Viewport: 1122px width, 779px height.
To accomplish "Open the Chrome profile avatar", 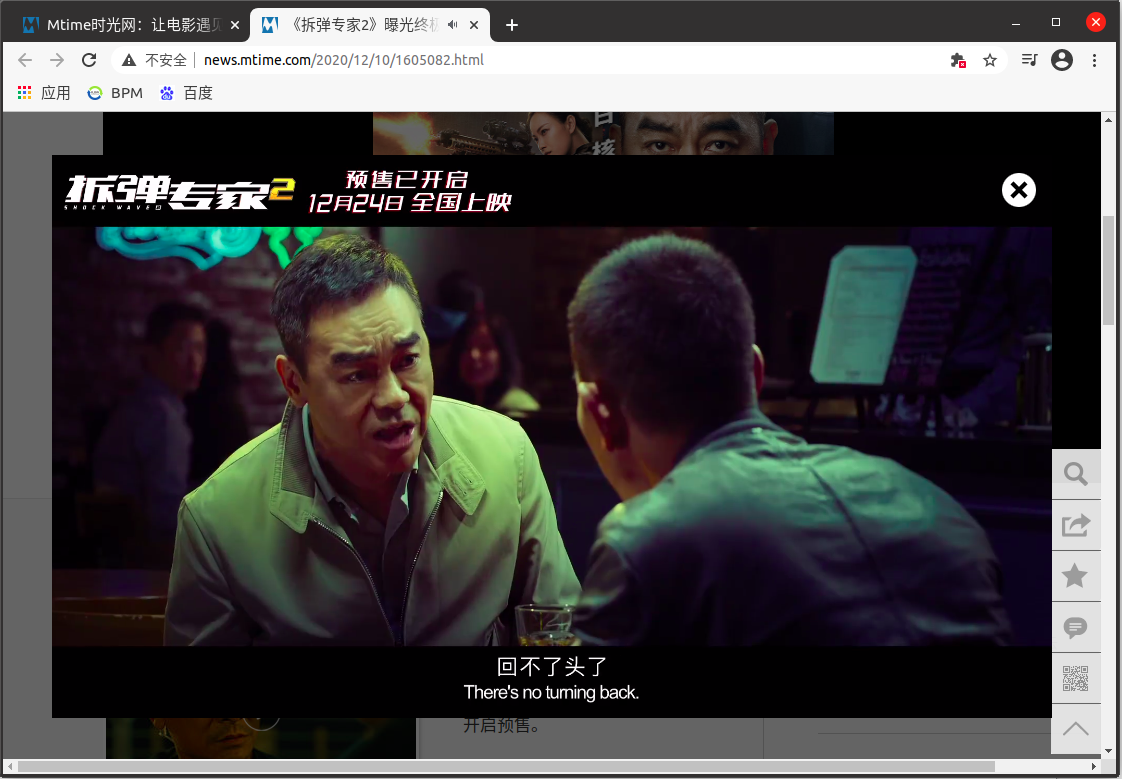I will click(x=1062, y=60).
